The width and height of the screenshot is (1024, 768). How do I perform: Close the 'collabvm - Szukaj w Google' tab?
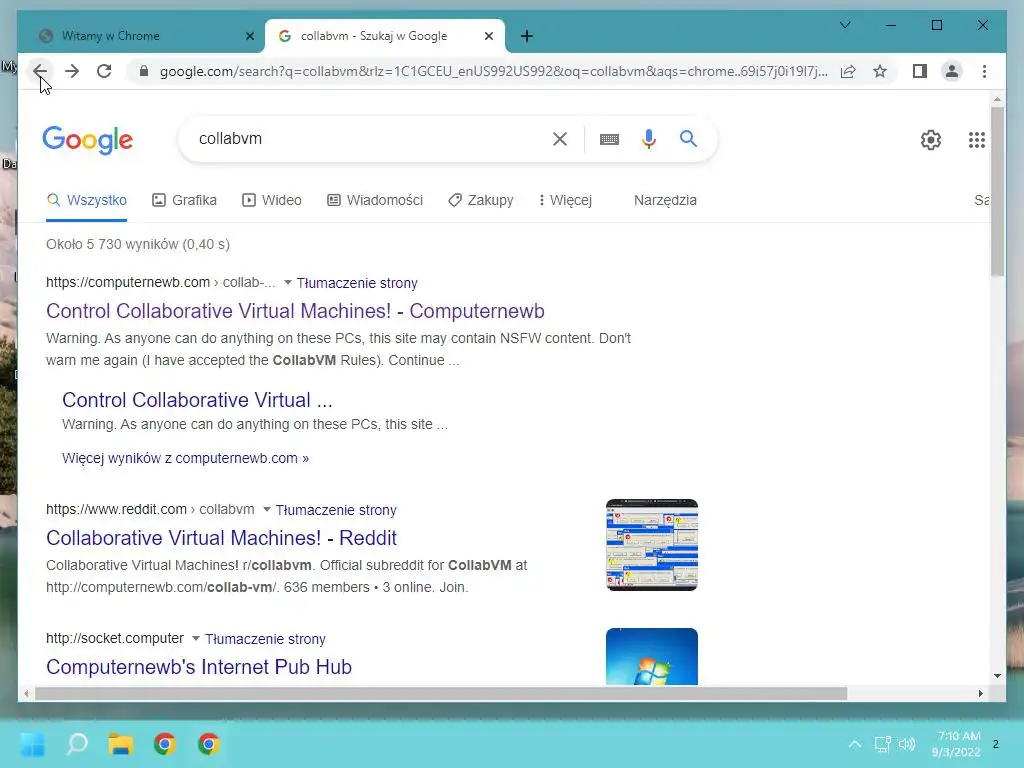click(488, 36)
